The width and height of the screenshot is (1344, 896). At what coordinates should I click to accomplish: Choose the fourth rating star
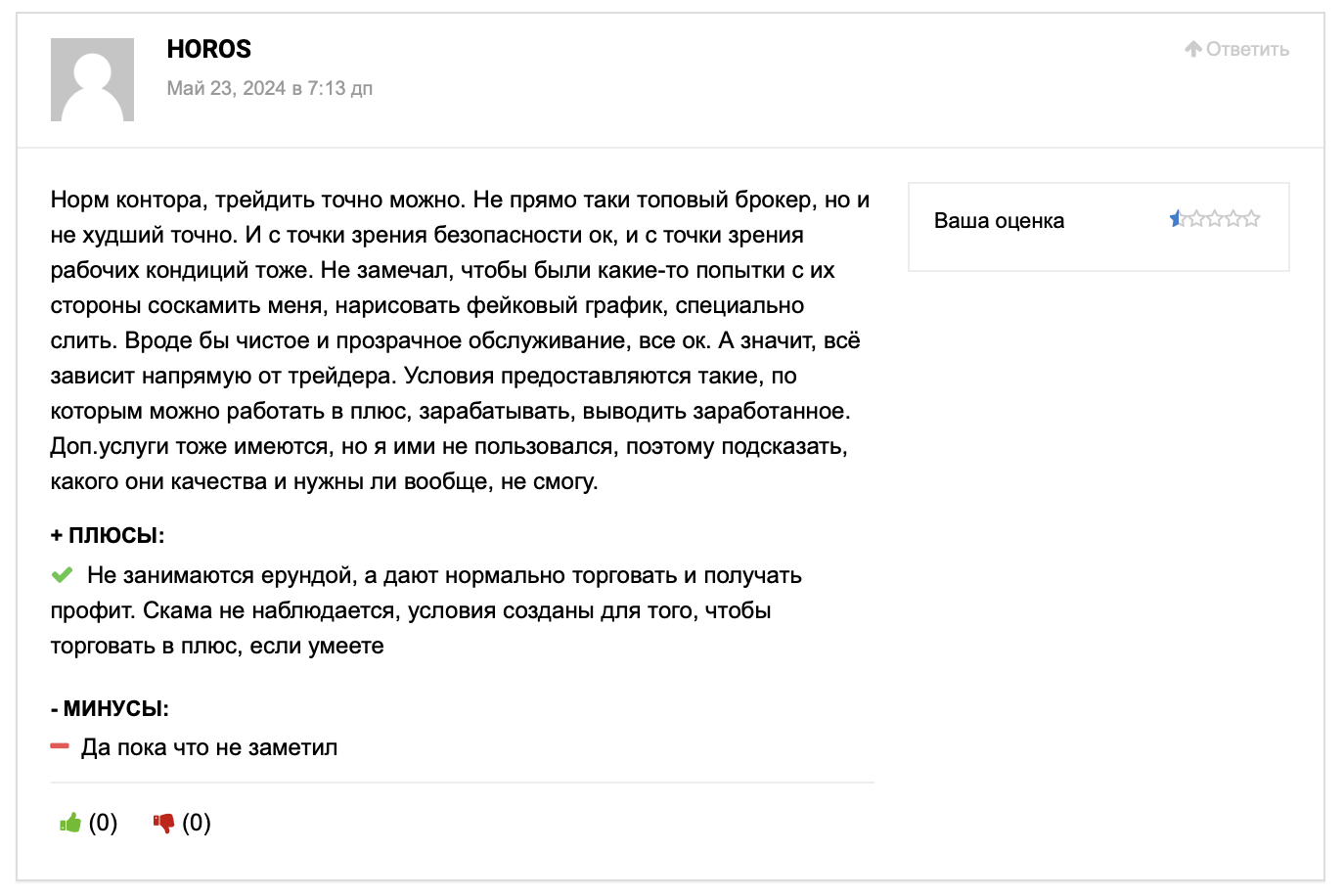1233,218
